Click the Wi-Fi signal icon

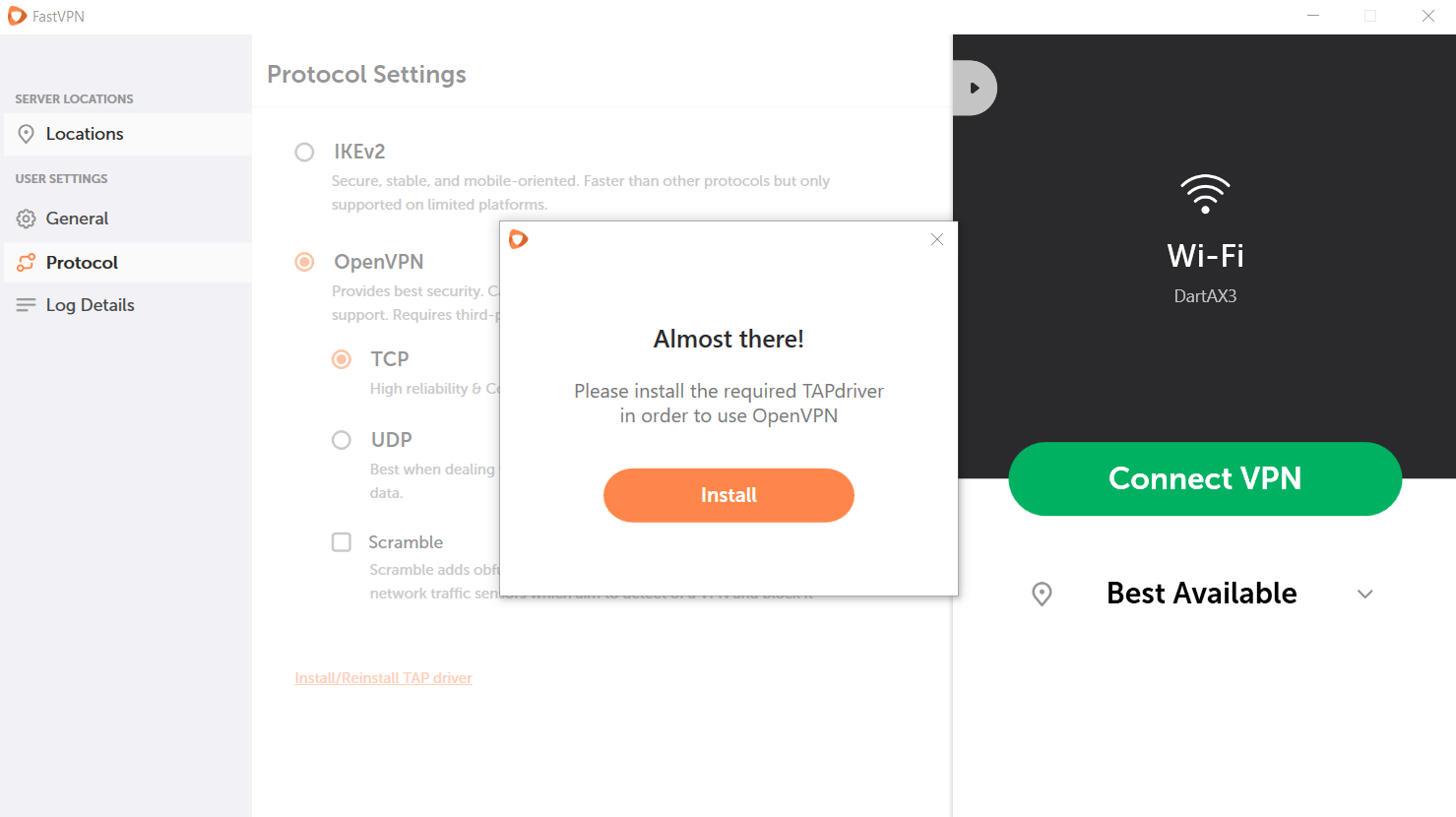pos(1205,194)
